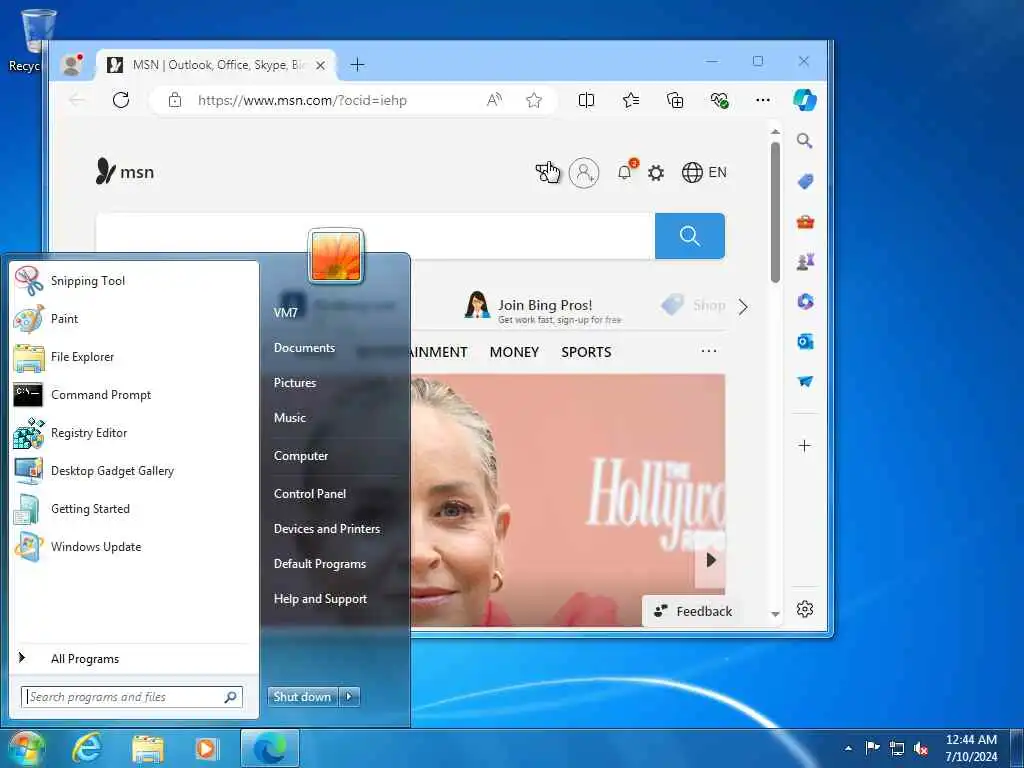This screenshot has height=768, width=1024.
Task: Open Getting Started in Start menu
Action: point(135,509)
